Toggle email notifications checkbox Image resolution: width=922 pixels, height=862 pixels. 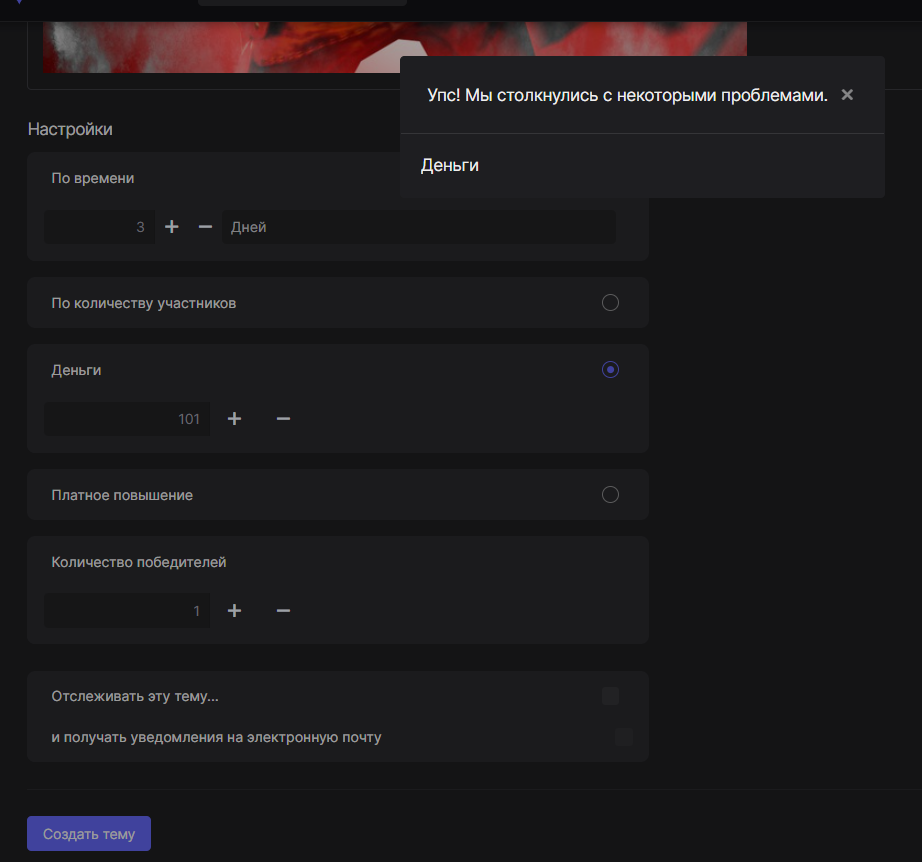(624, 738)
